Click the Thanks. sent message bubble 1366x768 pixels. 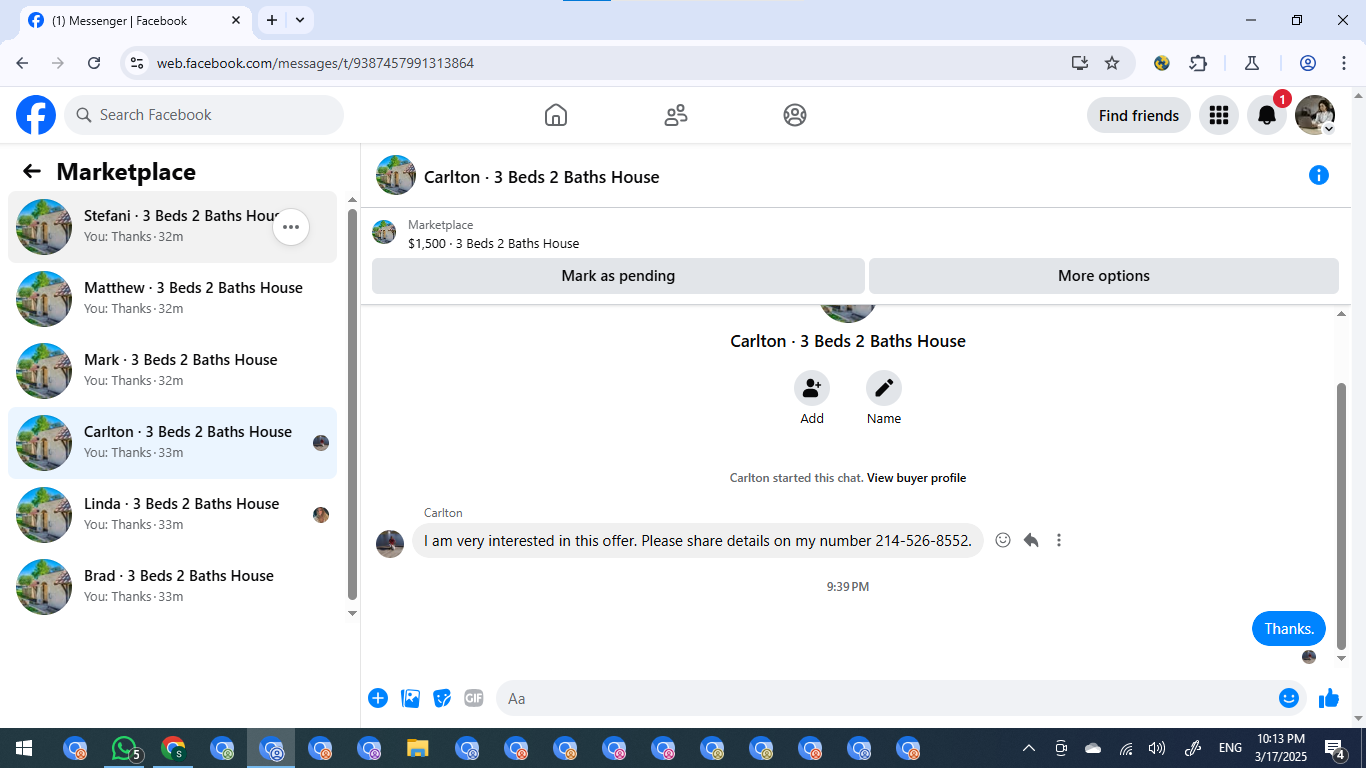pos(1289,628)
